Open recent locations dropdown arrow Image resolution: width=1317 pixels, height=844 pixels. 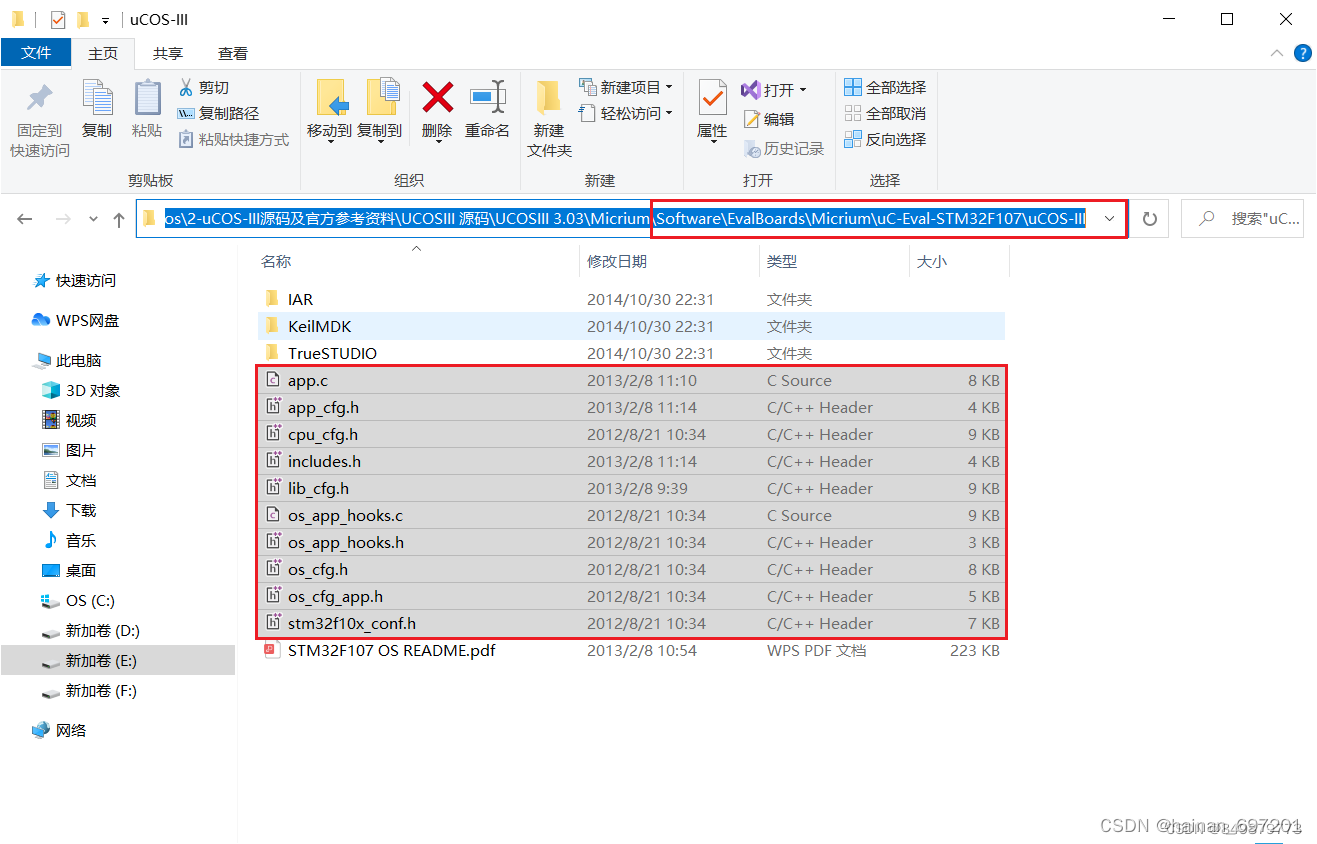point(94,219)
